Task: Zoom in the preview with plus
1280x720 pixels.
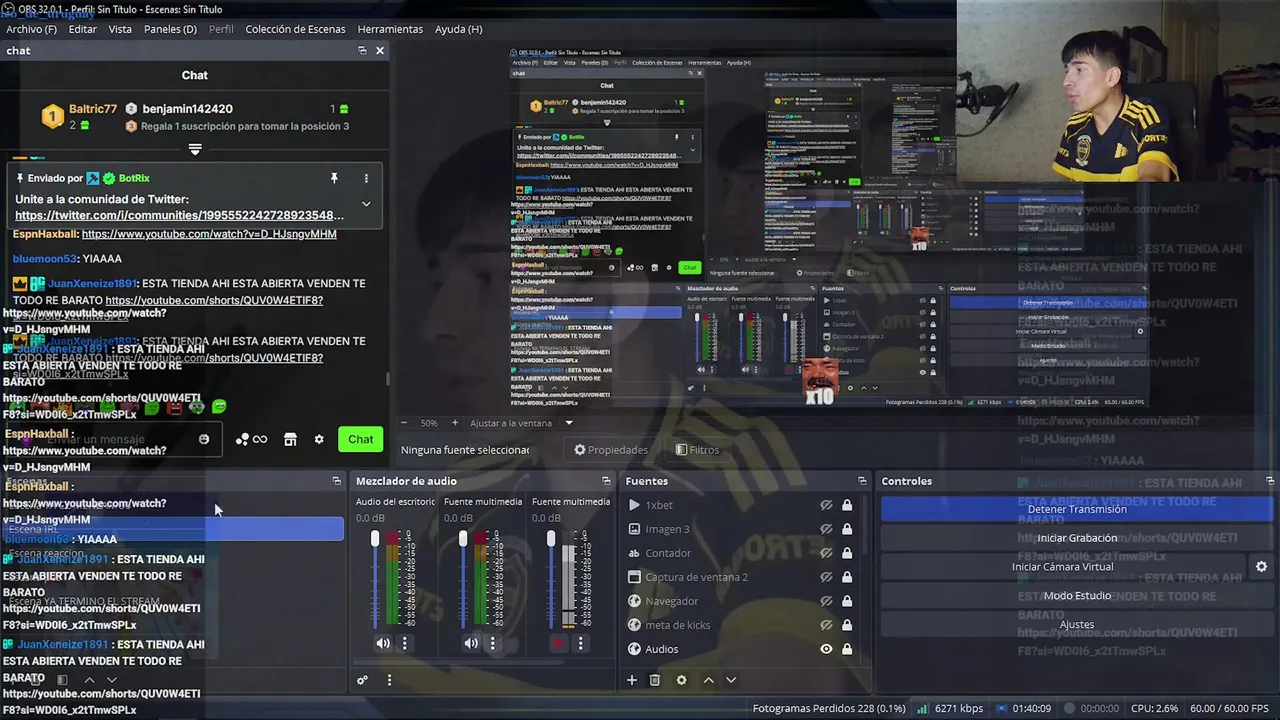Action: (455, 423)
